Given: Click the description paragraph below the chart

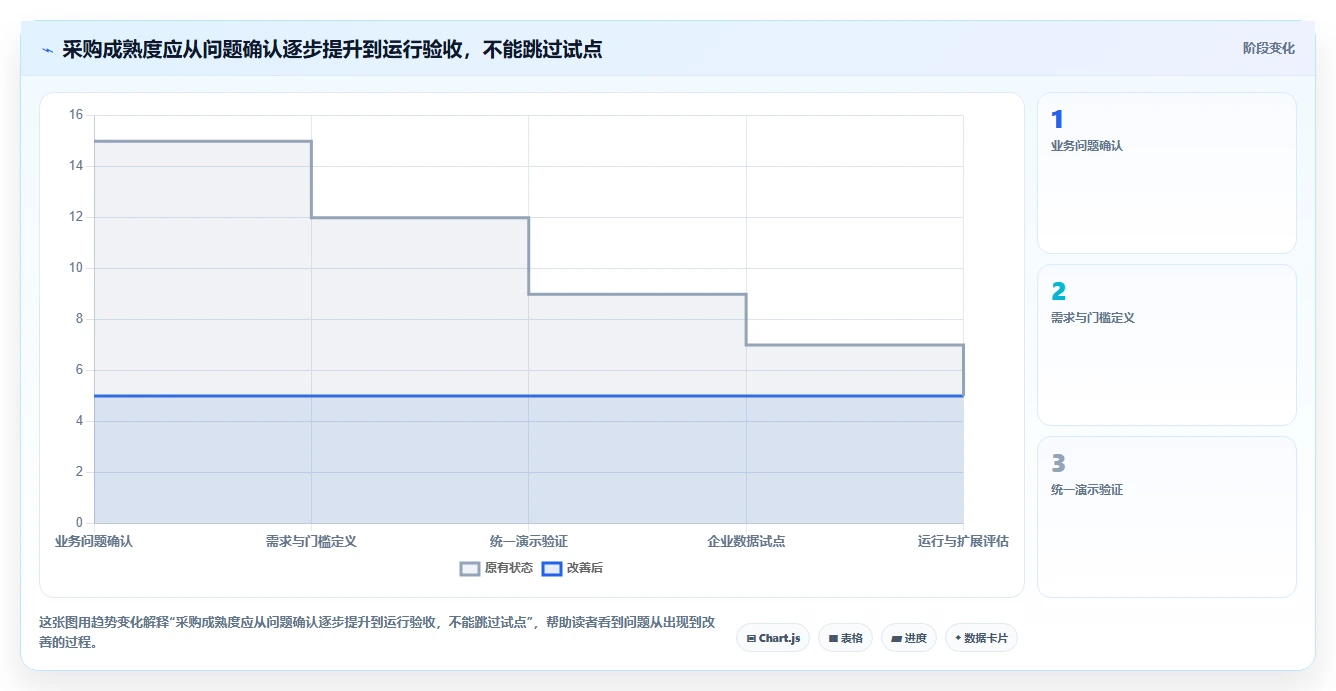Looking at the screenshot, I should 377,632.
